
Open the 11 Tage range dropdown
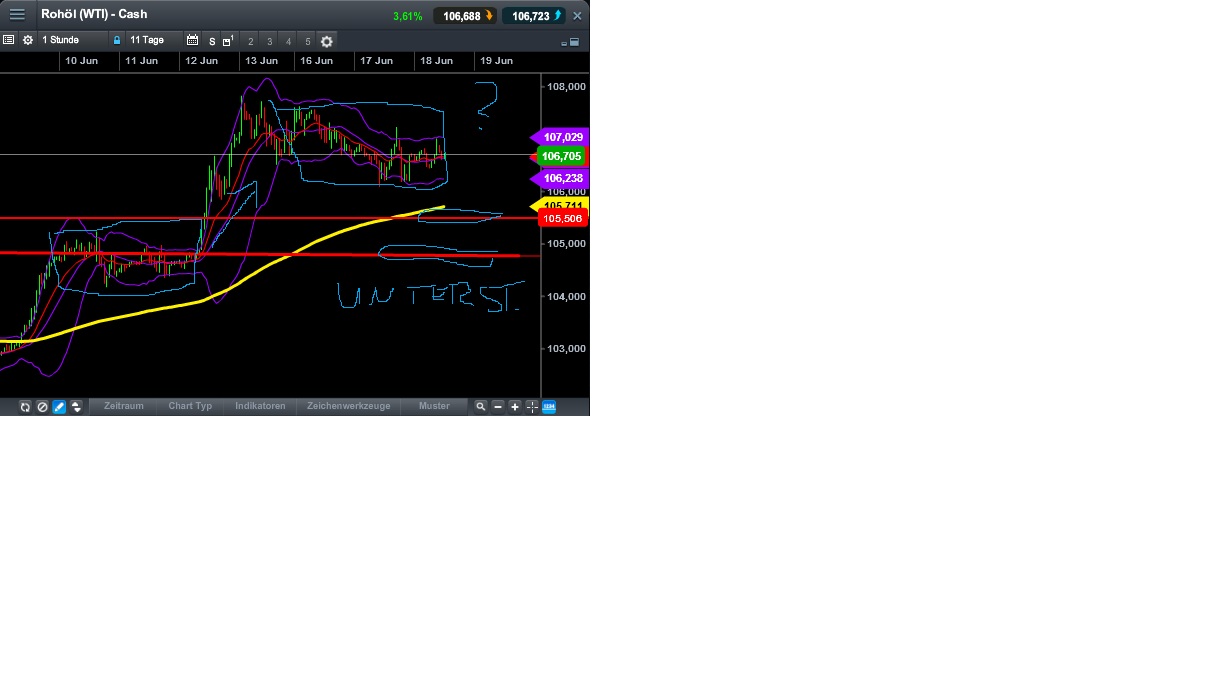pos(146,41)
